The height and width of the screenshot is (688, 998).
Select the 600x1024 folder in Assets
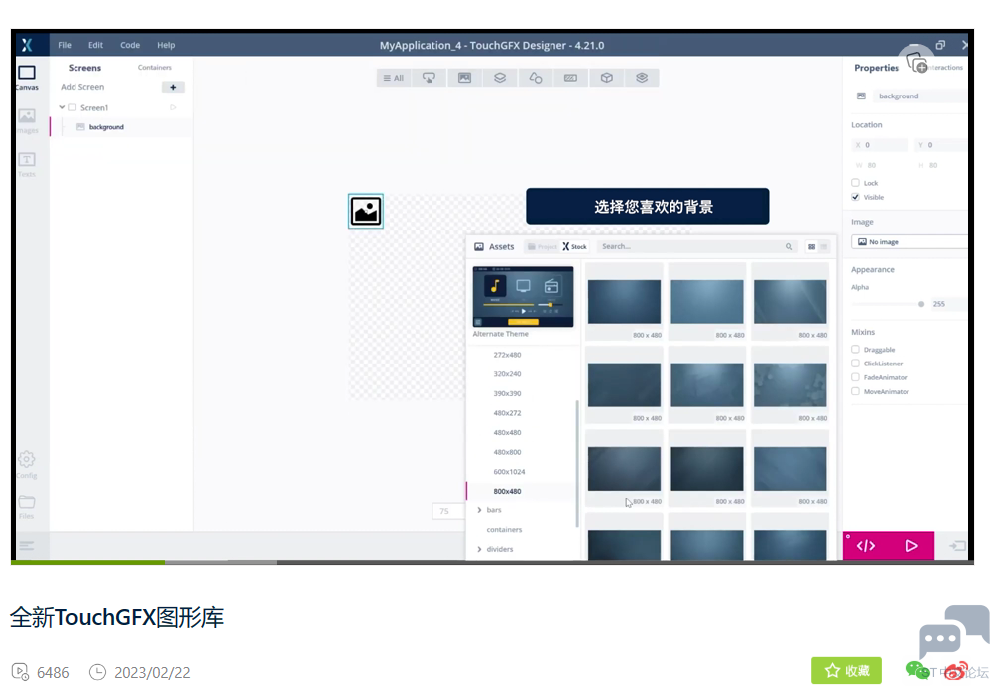[x=509, y=472]
